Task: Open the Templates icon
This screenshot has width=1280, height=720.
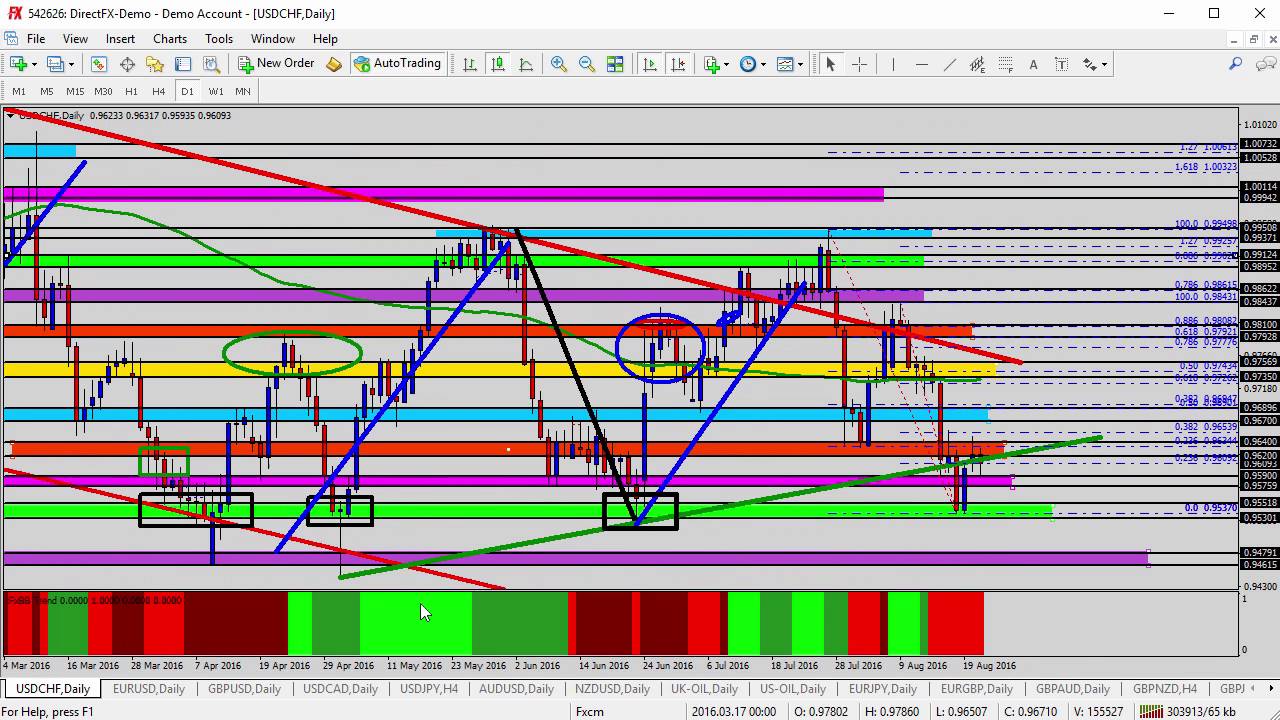Action: [x=785, y=64]
